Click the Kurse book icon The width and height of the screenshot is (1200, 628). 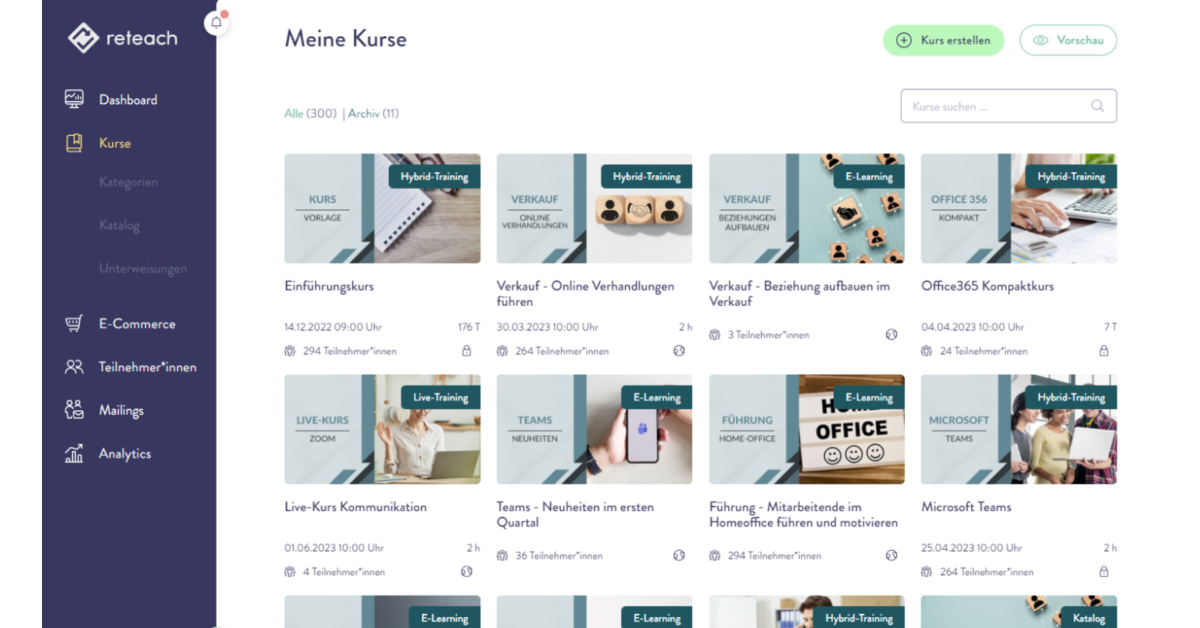(x=74, y=143)
